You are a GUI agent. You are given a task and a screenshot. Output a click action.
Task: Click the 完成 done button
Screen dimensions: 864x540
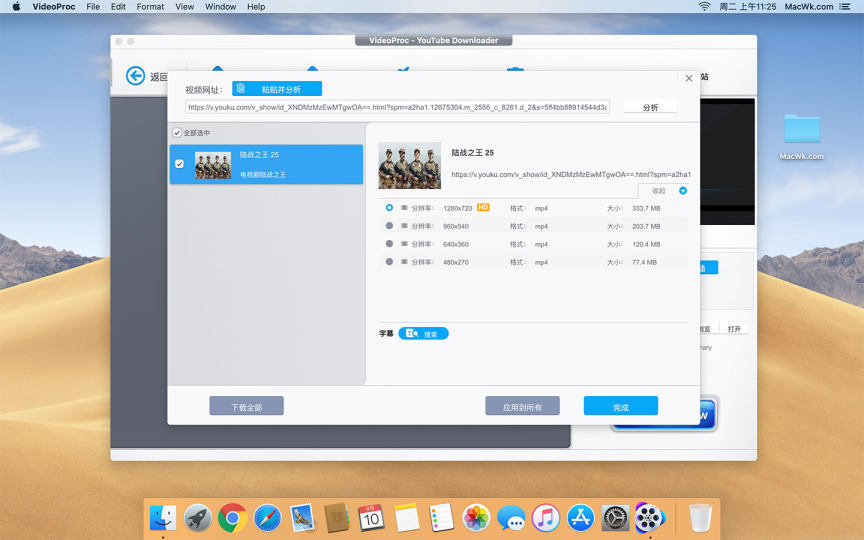(x=621, y=406)
